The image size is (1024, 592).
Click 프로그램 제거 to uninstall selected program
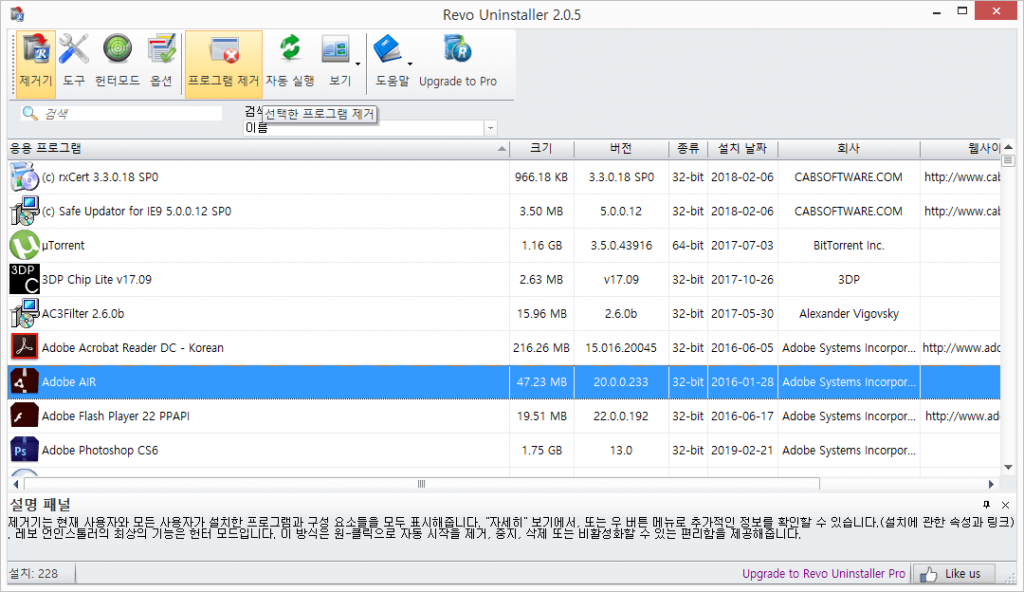pyautogui.click(x=223, y=63)
